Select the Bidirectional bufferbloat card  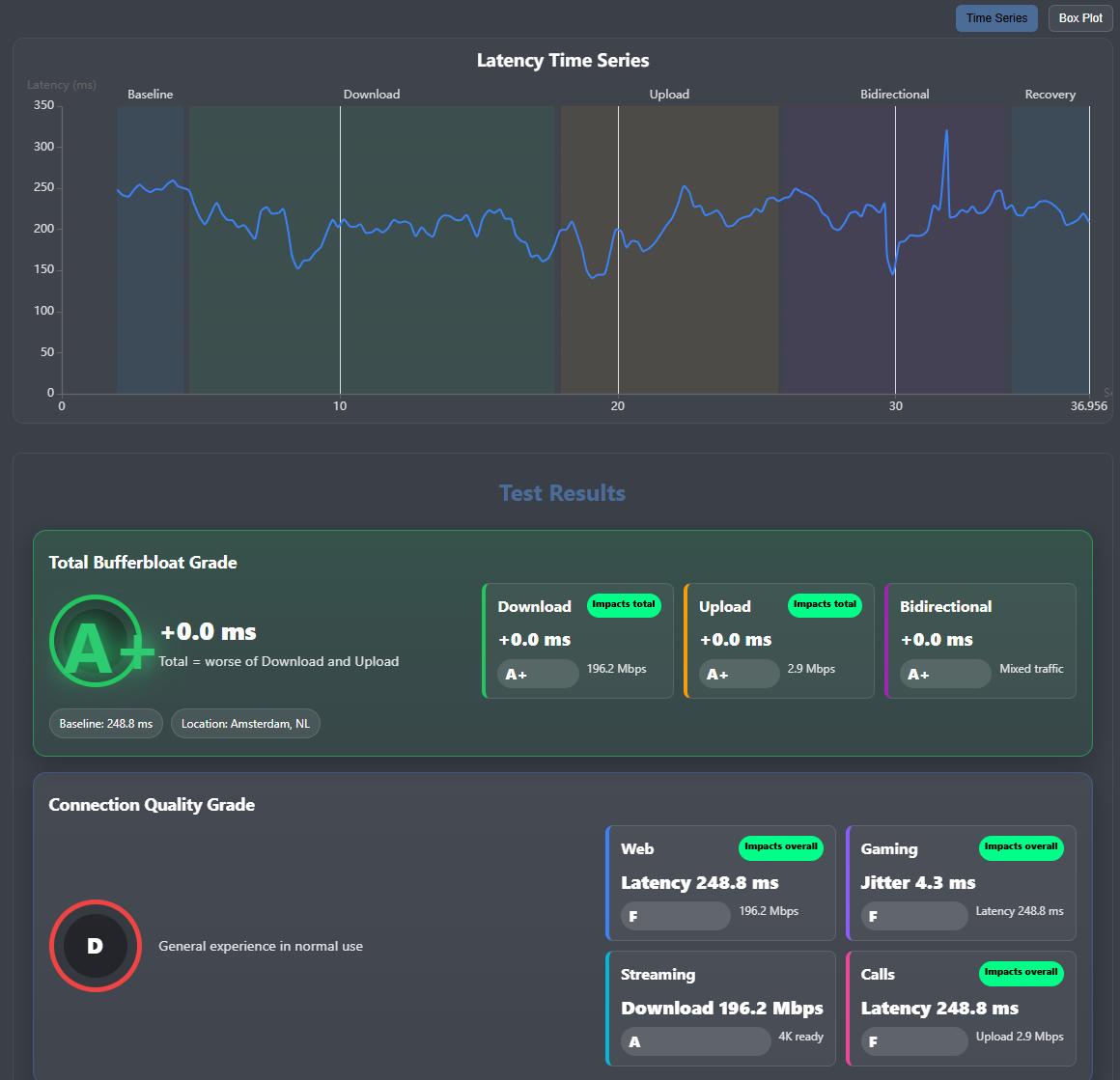point(981,641)
